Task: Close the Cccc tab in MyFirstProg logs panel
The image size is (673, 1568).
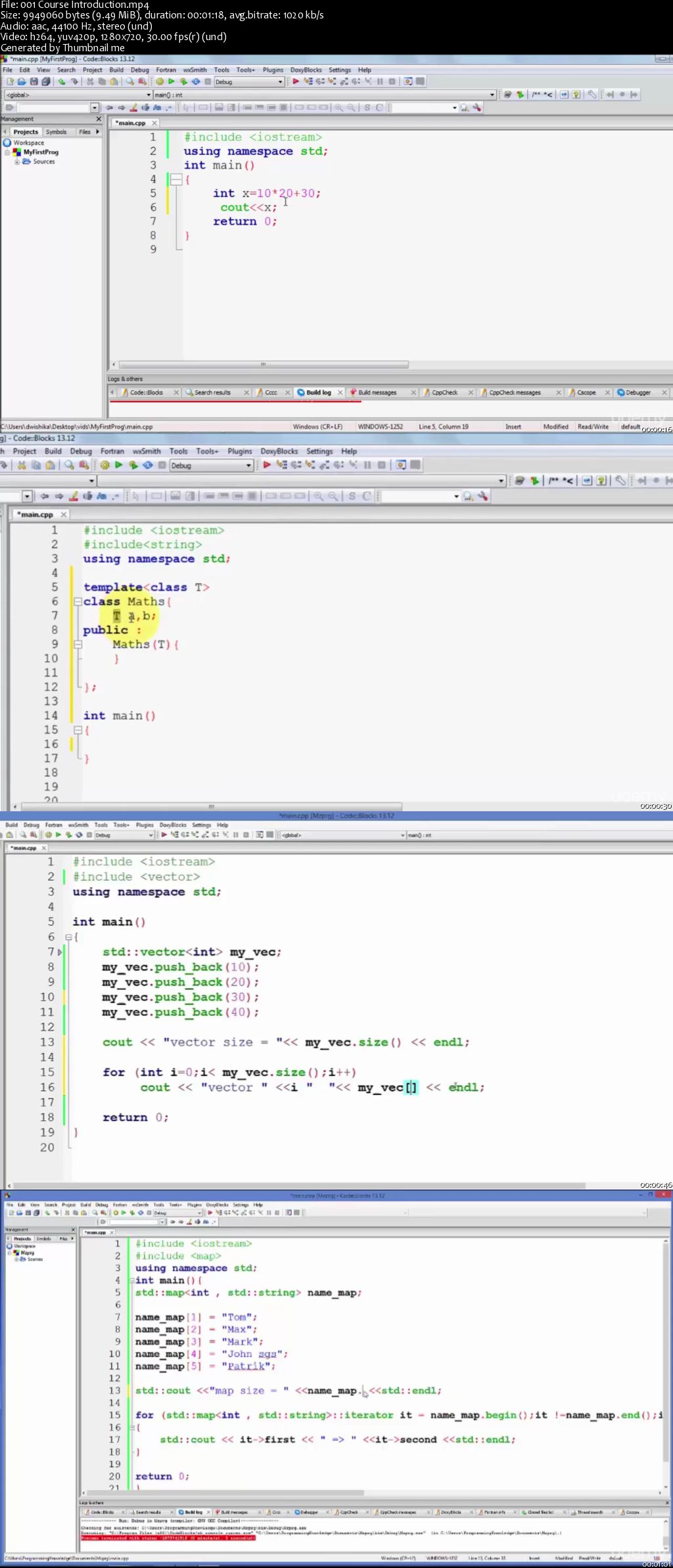Action: (287, 393)
